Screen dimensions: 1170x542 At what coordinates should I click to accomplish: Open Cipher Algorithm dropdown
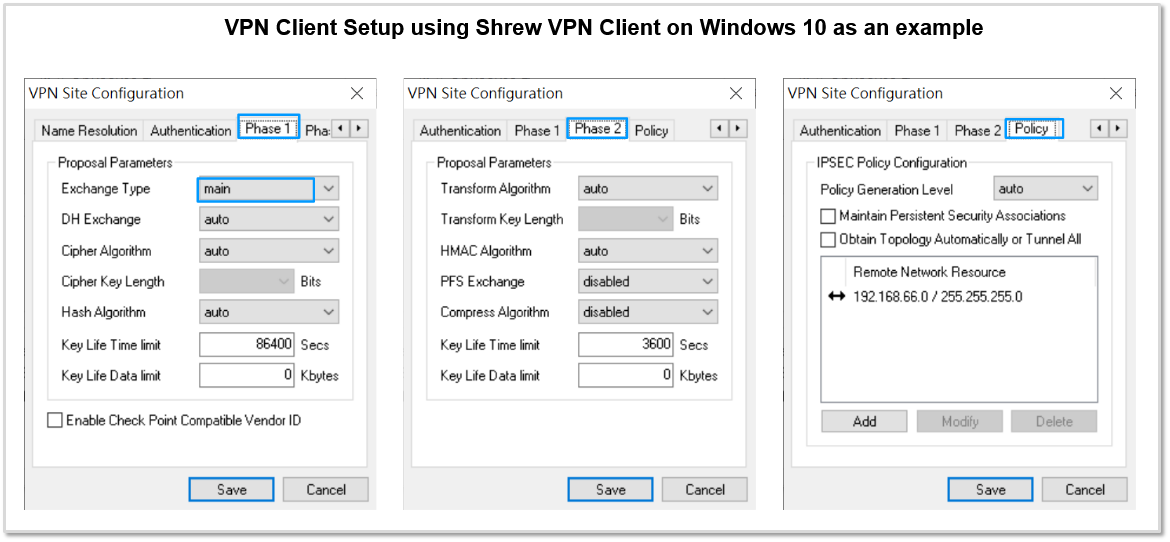point(269,251)
